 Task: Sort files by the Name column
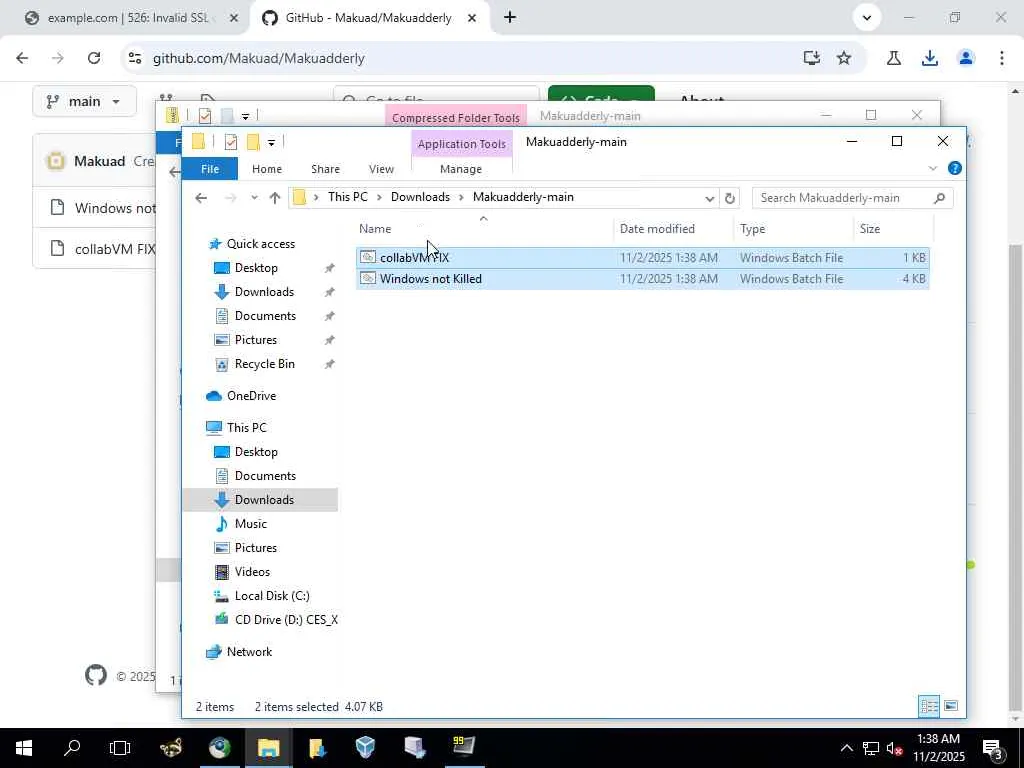484,229
